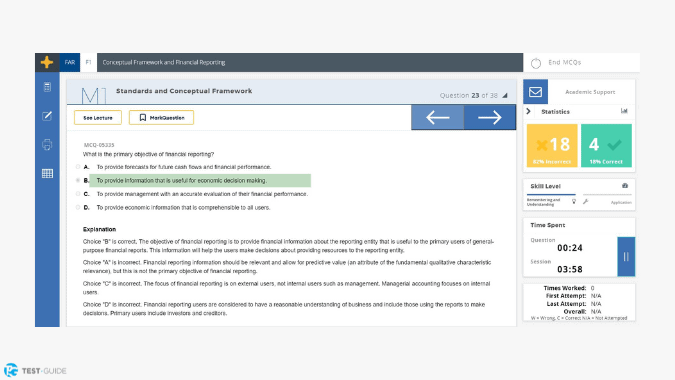Click the MCQ-05335 identifier
Screen dimensions: 675x380
pos(99,145)
